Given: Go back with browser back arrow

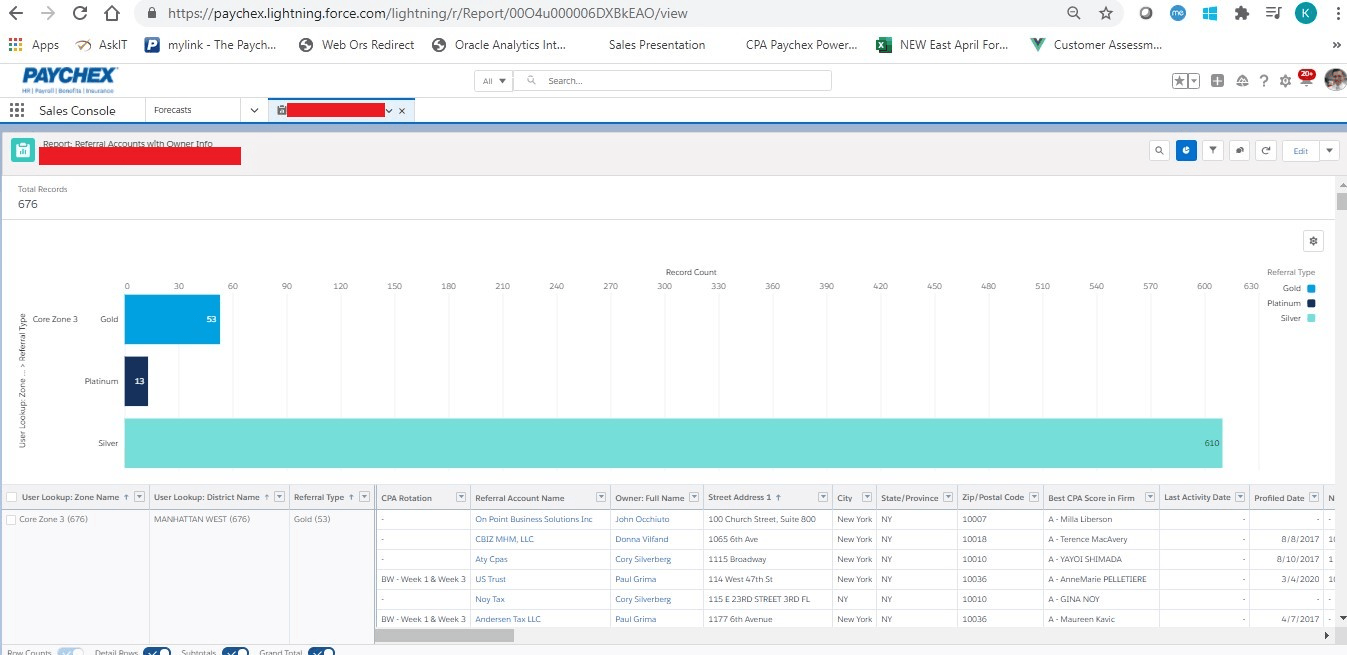Looking at the screenshot, I should point(17,13).
